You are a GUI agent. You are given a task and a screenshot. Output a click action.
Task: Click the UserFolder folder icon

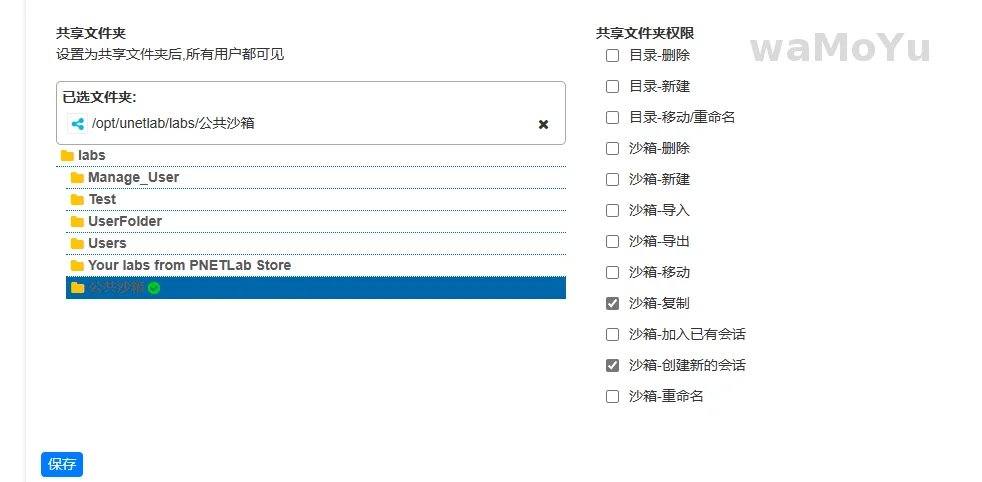point(77,222)
